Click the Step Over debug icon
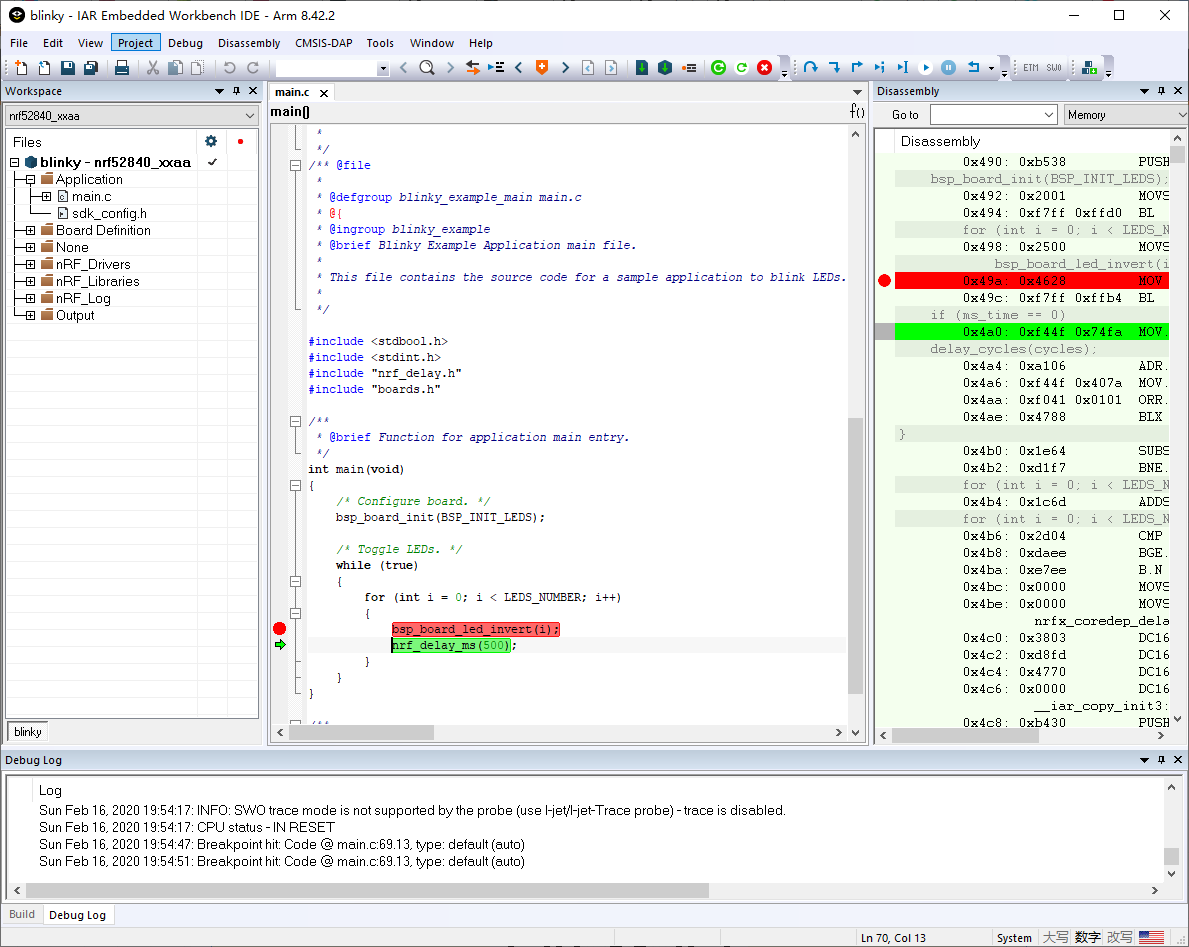 [x=811, y=67]
